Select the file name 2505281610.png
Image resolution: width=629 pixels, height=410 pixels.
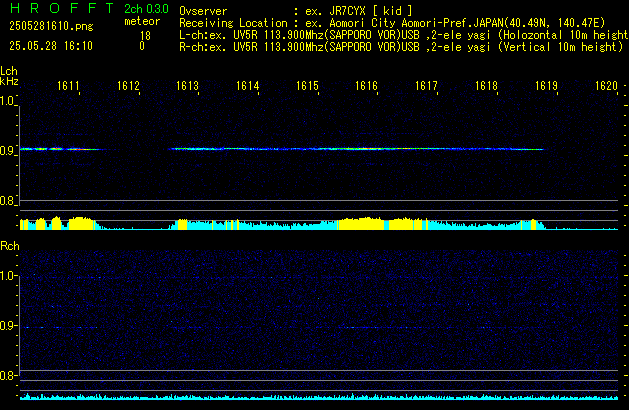click(x=51, y=26)
